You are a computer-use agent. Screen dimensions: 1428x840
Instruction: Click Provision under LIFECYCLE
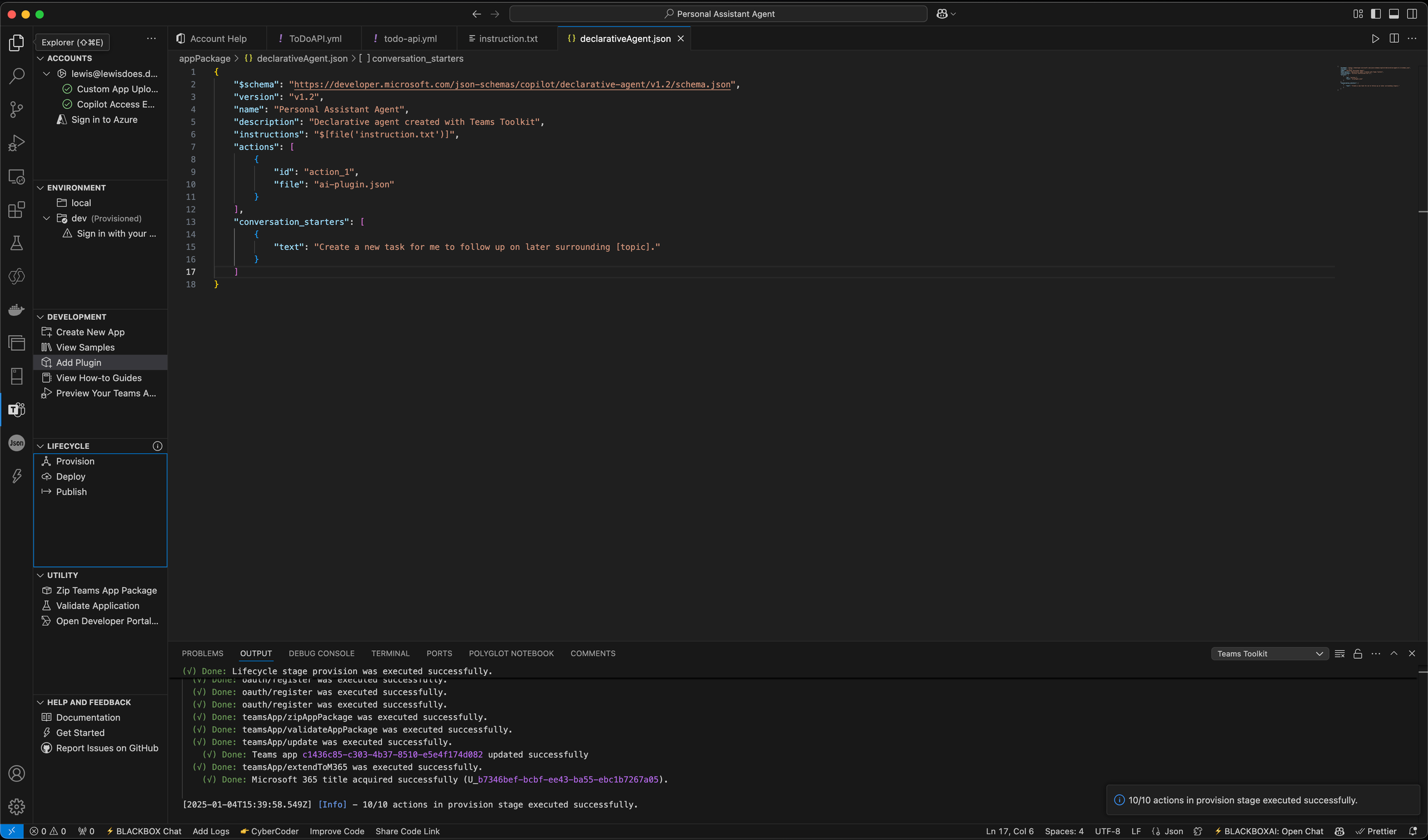coord(76,461)
